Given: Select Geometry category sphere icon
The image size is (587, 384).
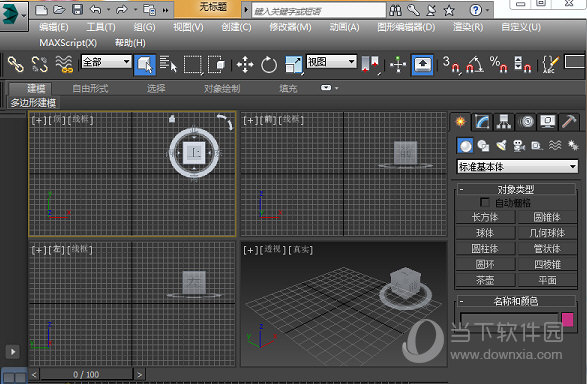Looking at the screenshot, I should (x=465, y=146).
